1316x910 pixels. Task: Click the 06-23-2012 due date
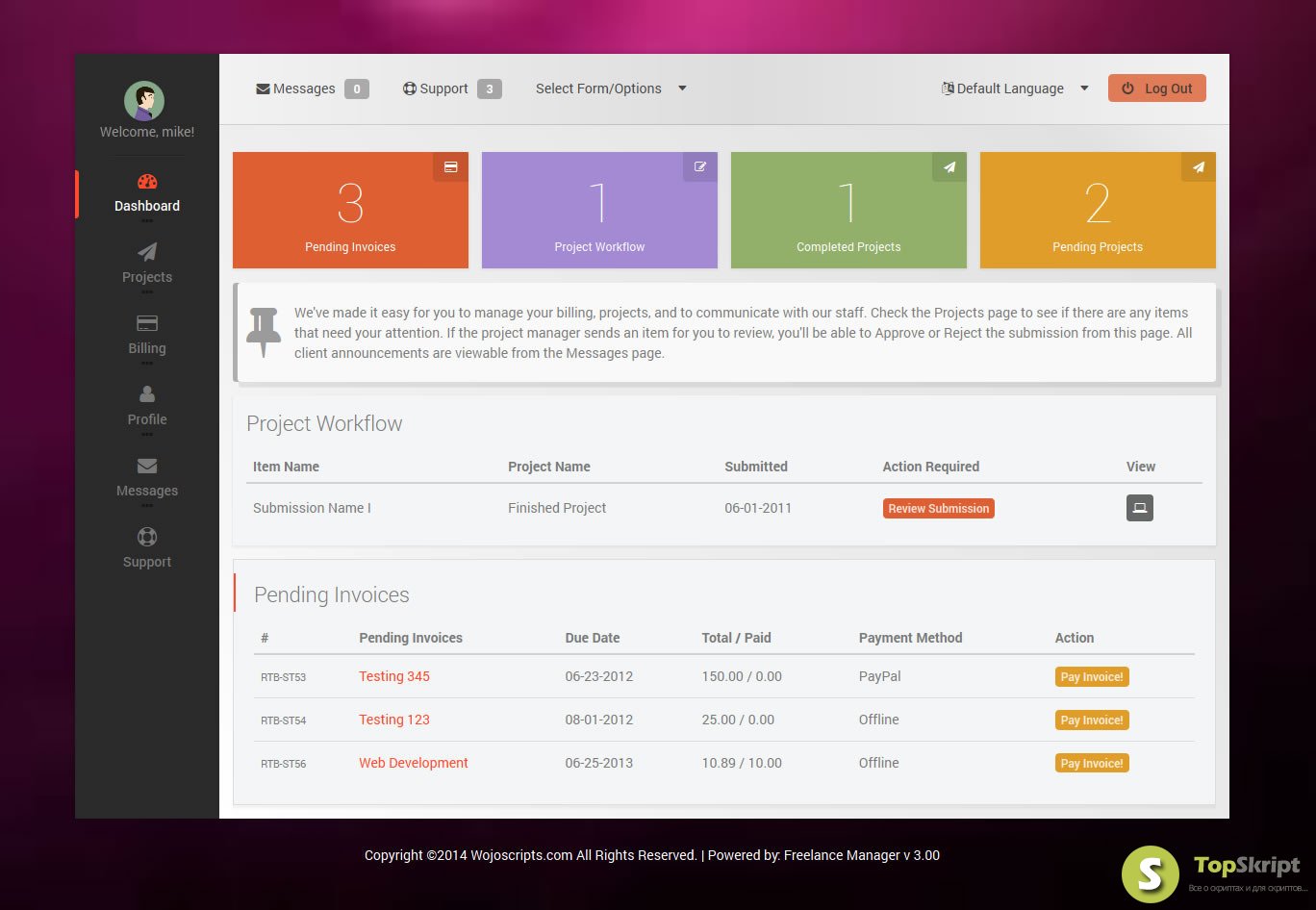[x=599, y=676]
